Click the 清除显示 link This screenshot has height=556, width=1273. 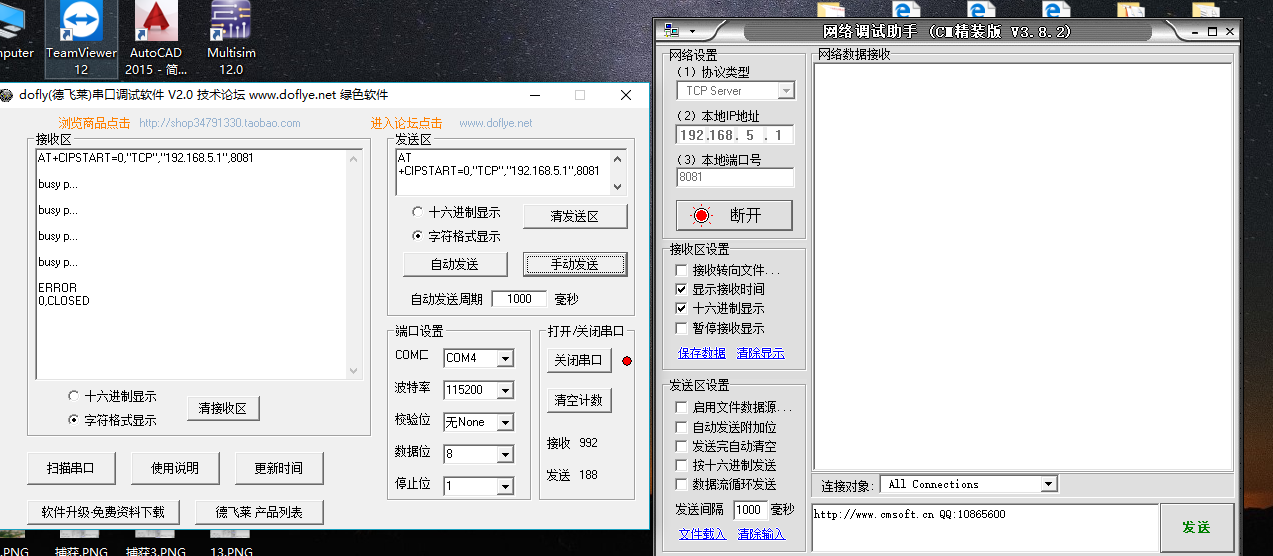761,353
